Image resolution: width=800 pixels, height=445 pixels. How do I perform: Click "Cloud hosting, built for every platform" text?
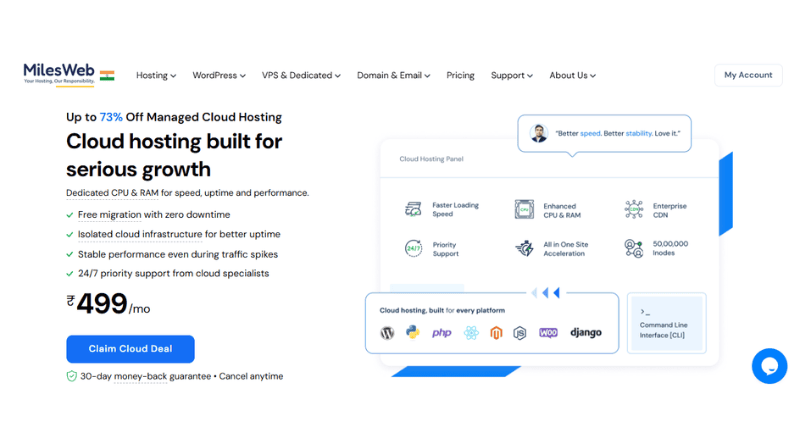(x=442, y=310)
